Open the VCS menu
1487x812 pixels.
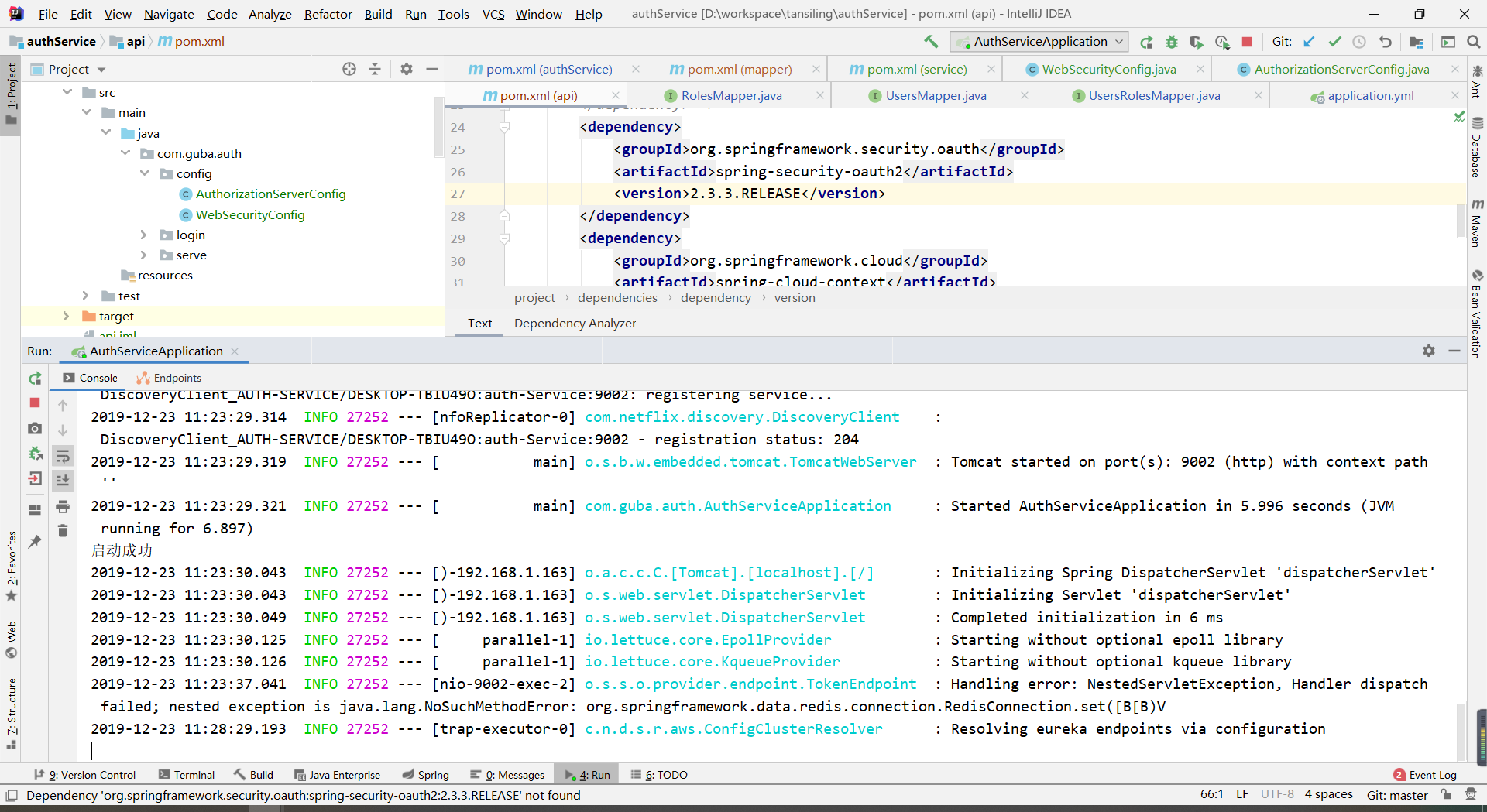493,14
